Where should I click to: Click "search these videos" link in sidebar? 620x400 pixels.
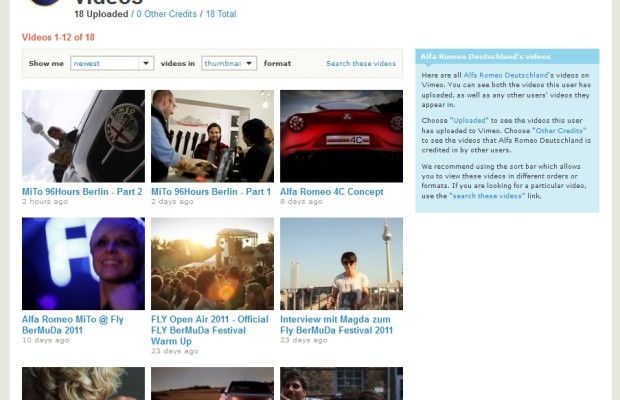[x=487, y=196]
